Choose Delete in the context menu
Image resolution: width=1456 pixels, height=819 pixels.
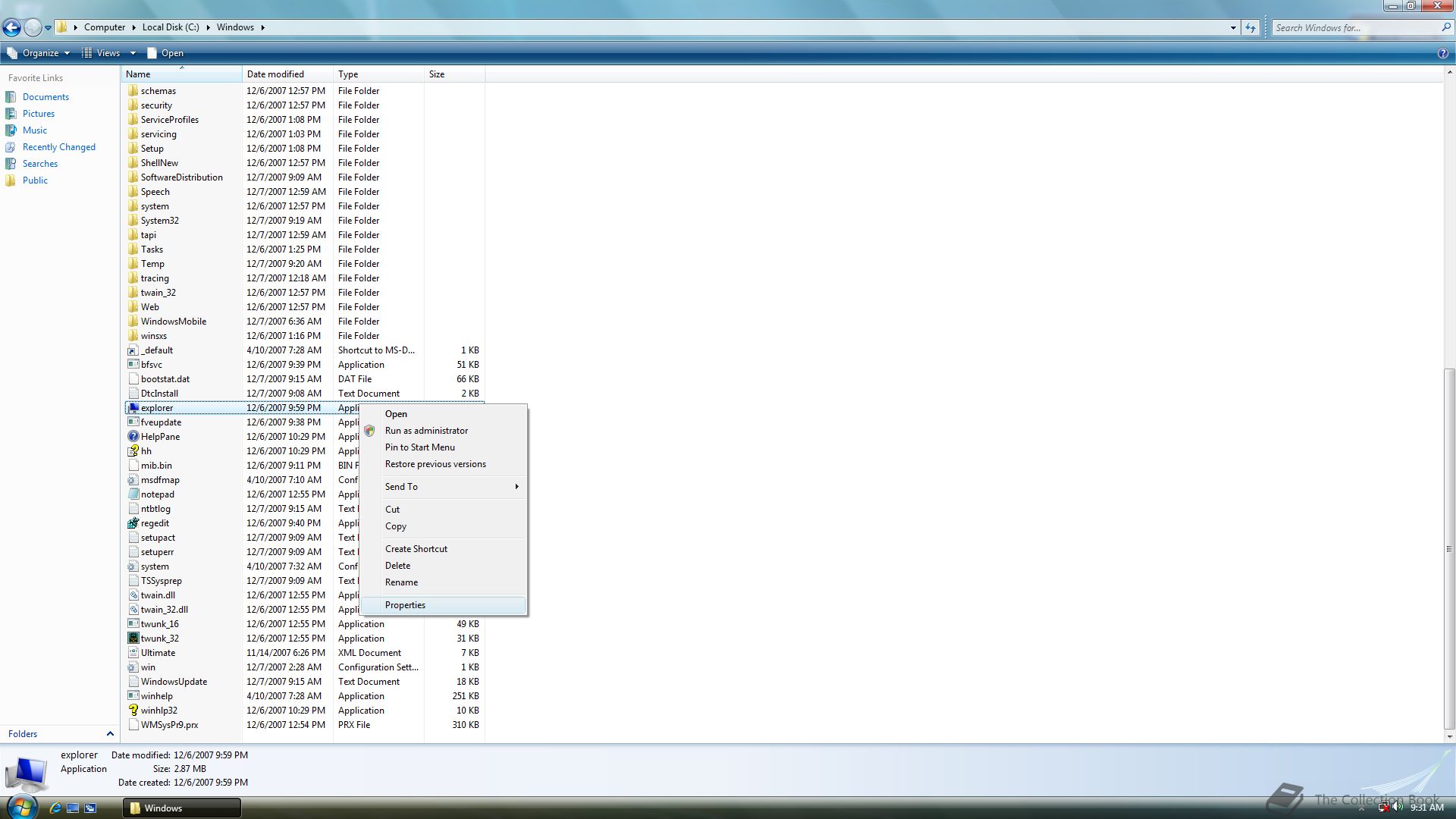(x=444, y=566)
